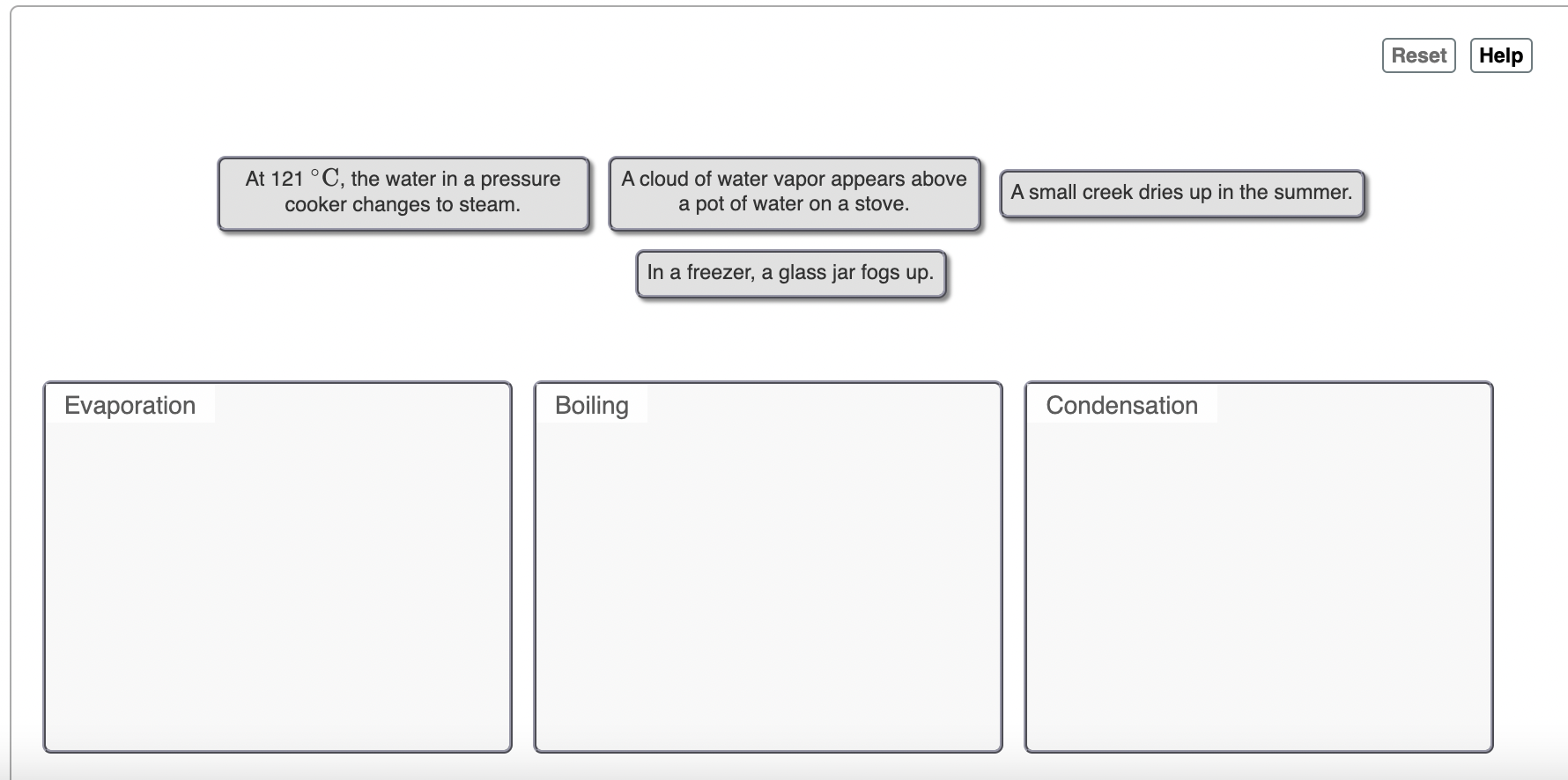Image resolution: width=1568 pixels, height=780 pixels.
Task: Click the Boiling label text
Action: pos(590,405)
